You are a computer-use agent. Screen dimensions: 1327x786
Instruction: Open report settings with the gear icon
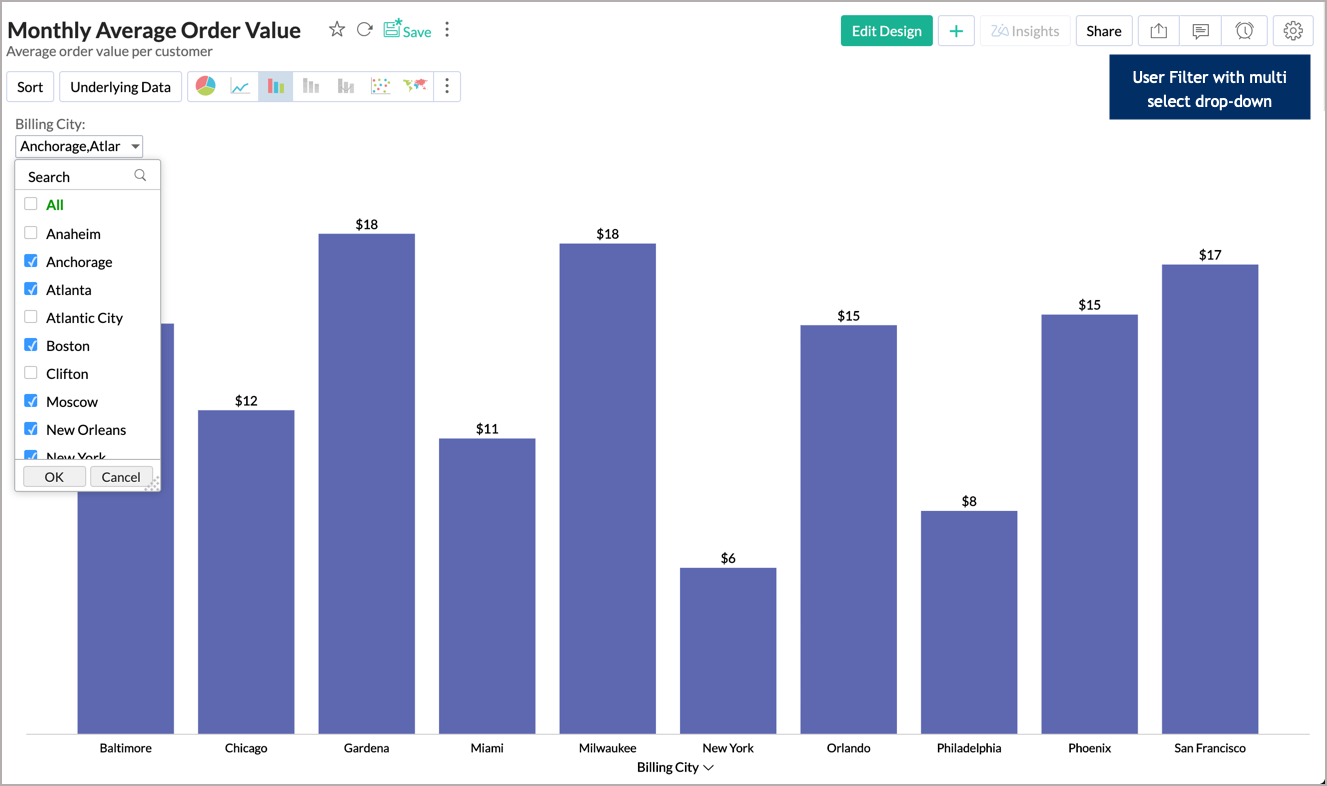click(x=1293, y=31)
